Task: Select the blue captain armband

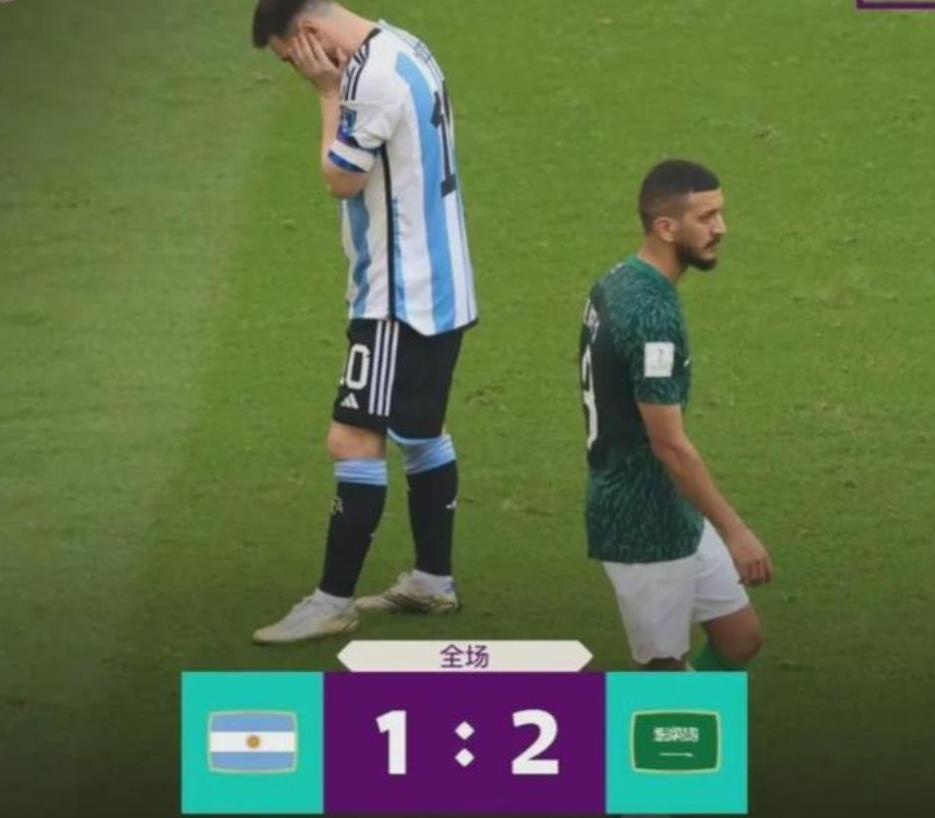Action: [x=349, y=157]
